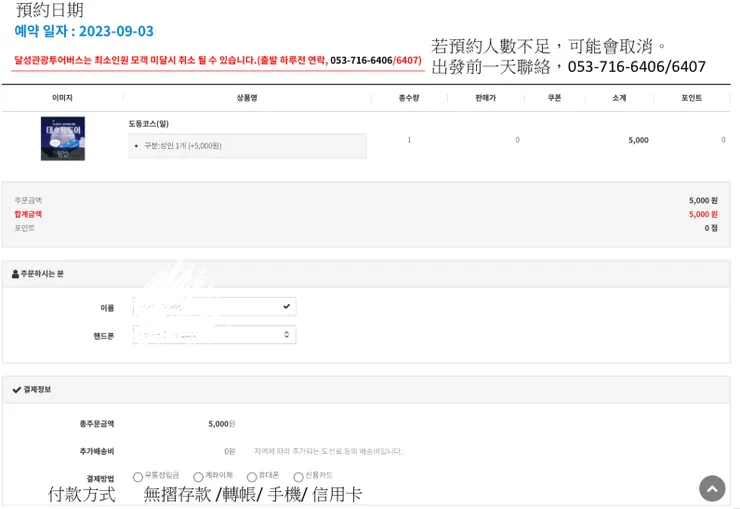Click the 추가배송비 label
Viewport: 740px width, 509px height.
coord(97,451)
